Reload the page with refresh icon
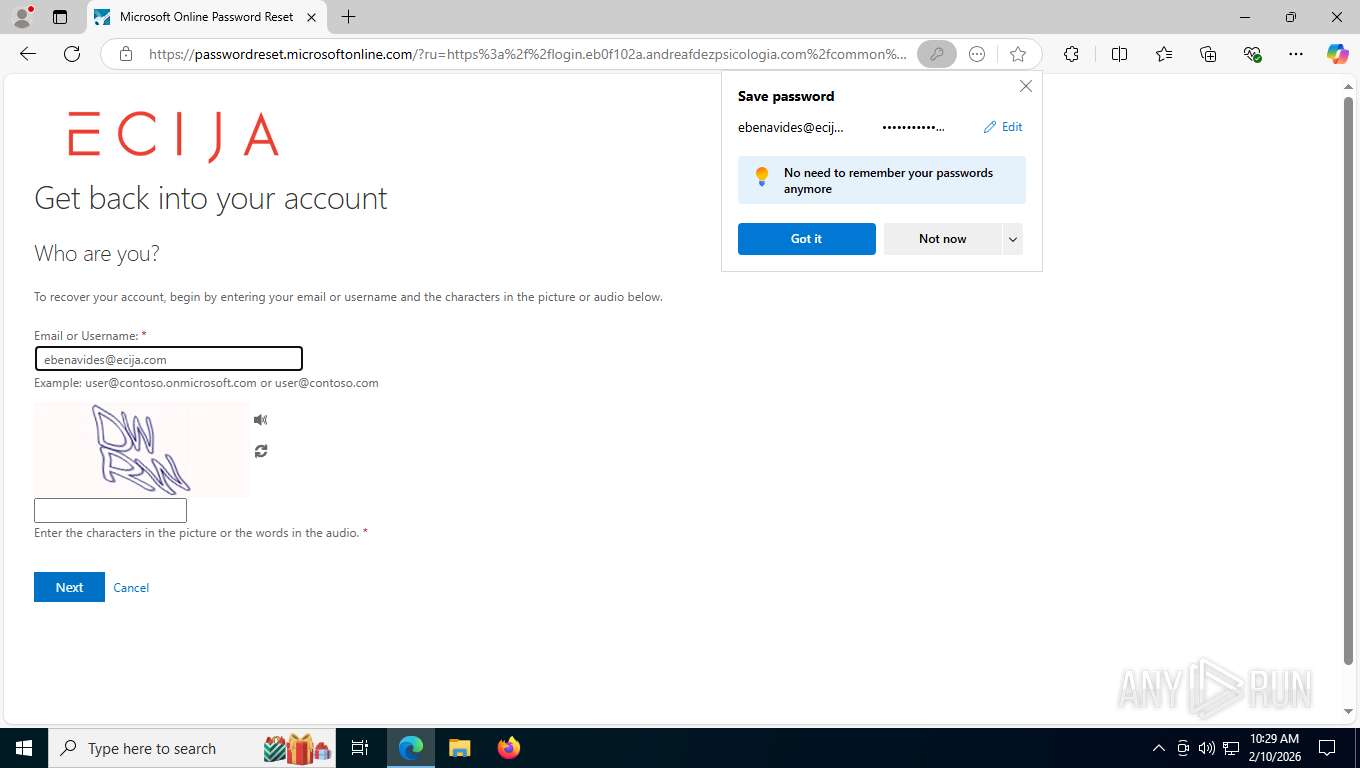 tap(72, 54)
